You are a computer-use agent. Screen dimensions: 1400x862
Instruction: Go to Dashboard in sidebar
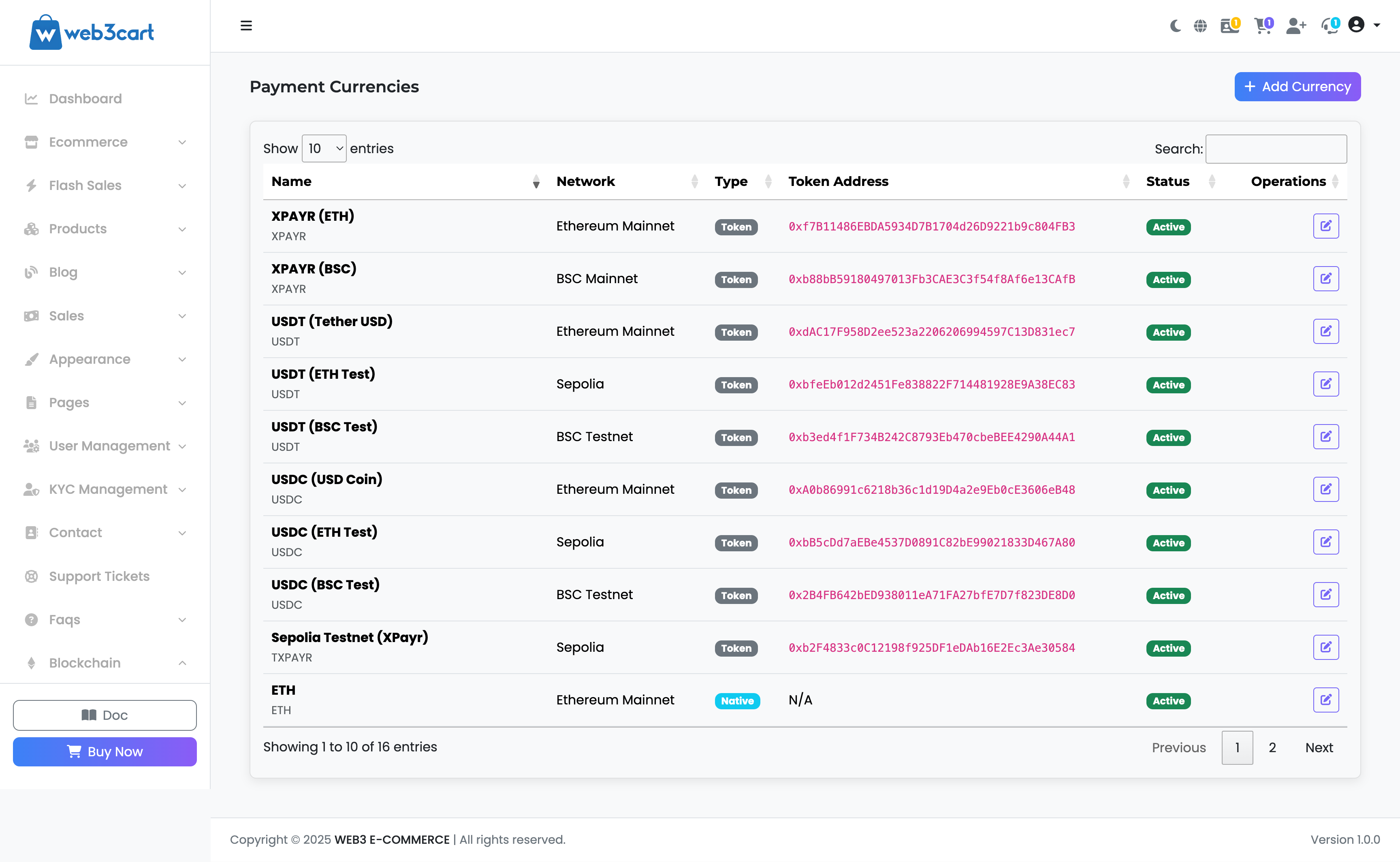(85, 98)
